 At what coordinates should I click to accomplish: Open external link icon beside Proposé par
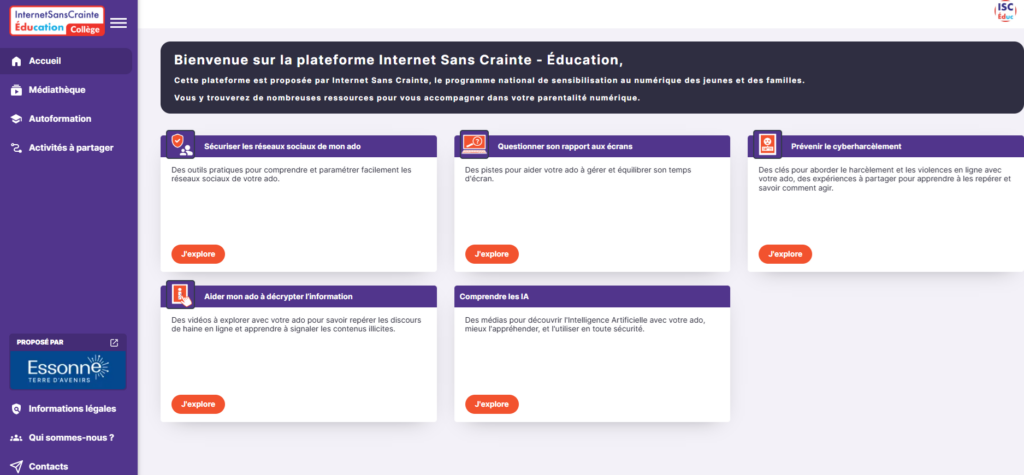[x=114, y=342]
